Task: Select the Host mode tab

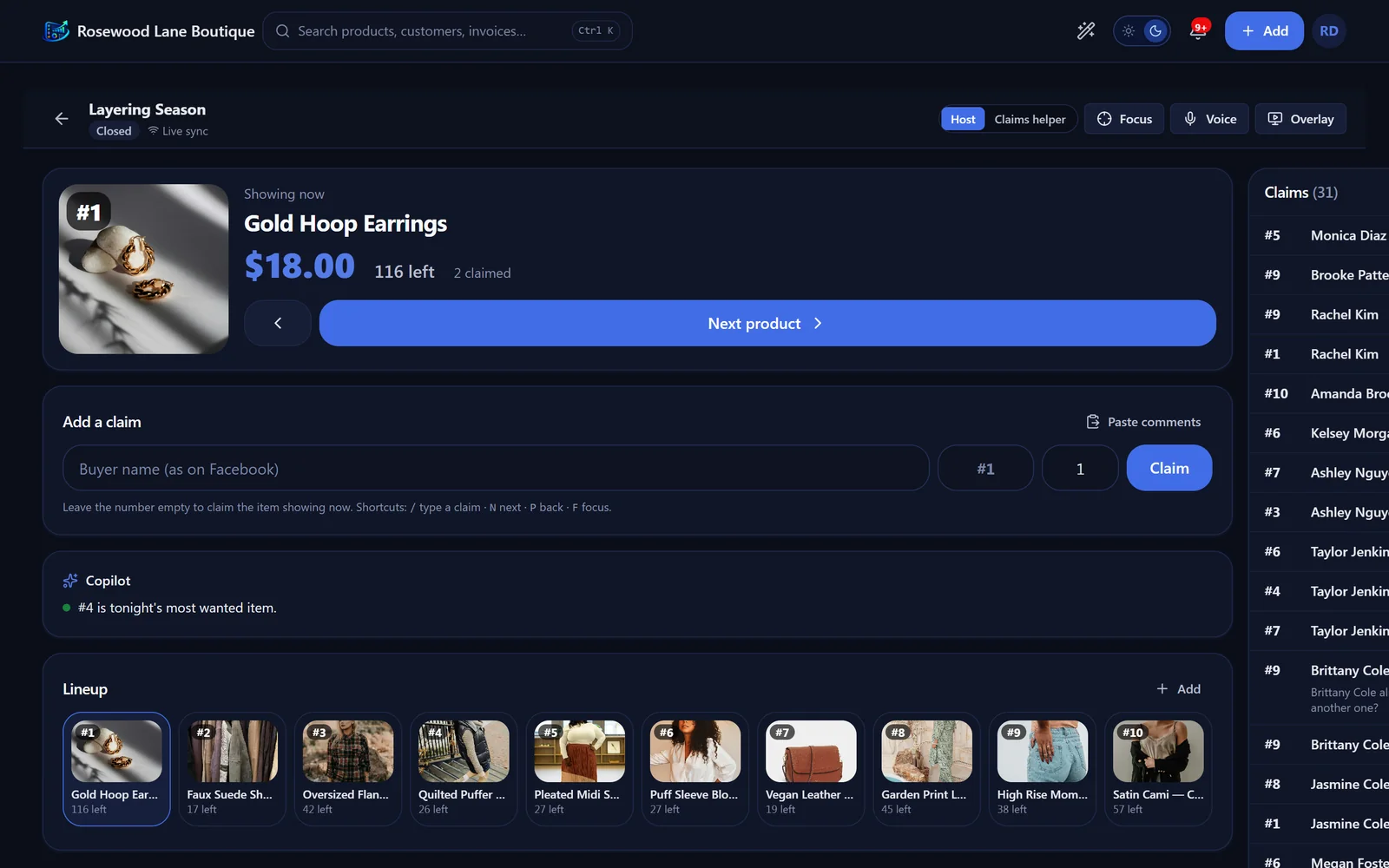Action: pyautogui.click(x=963, y=119)
